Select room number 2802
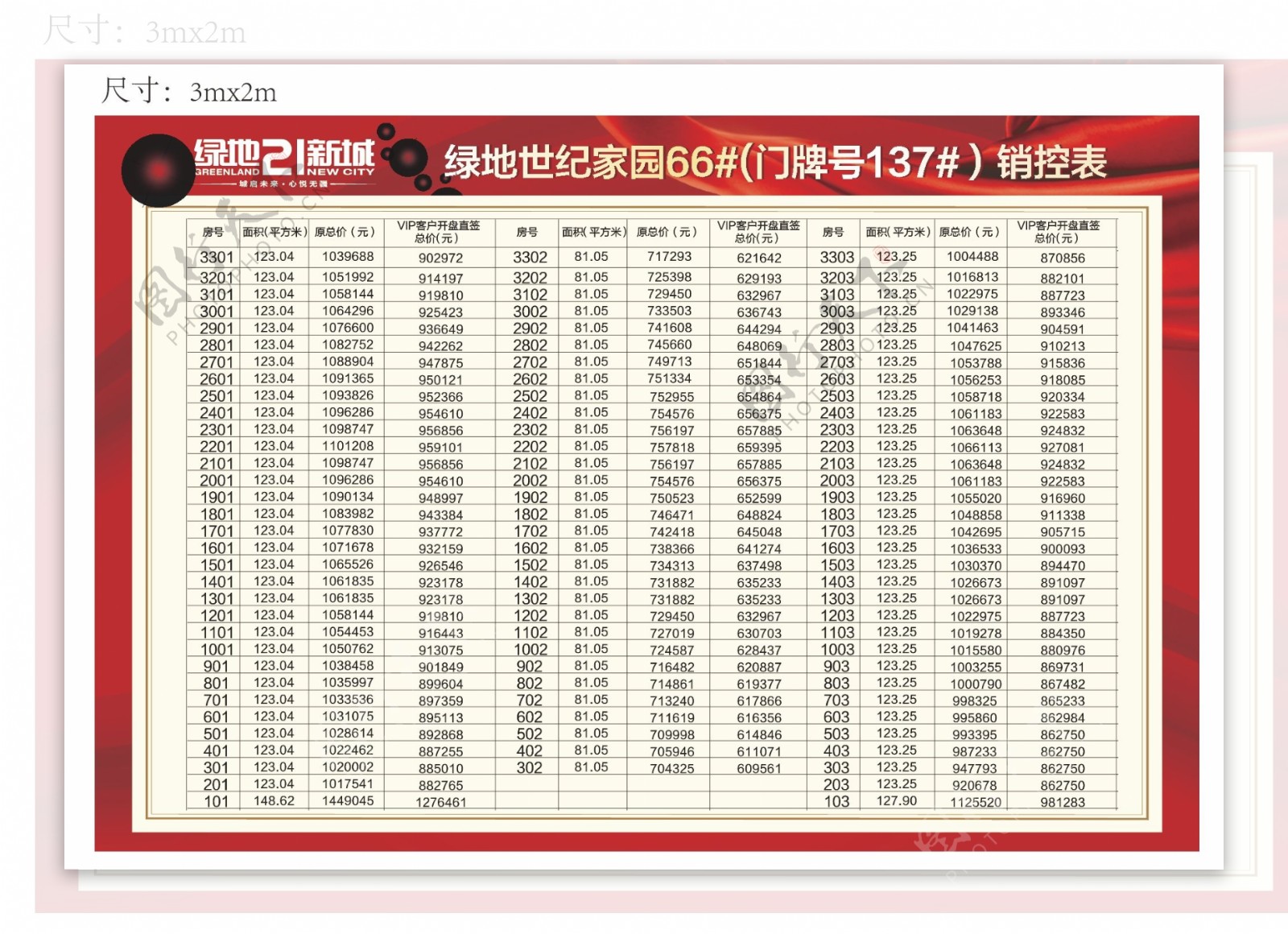This screenshot has width=1288, height=934. pos(530,345)
